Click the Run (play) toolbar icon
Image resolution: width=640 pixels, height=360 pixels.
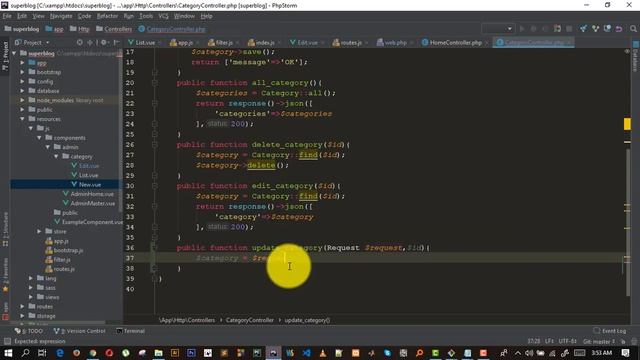[x=522, y=29]
